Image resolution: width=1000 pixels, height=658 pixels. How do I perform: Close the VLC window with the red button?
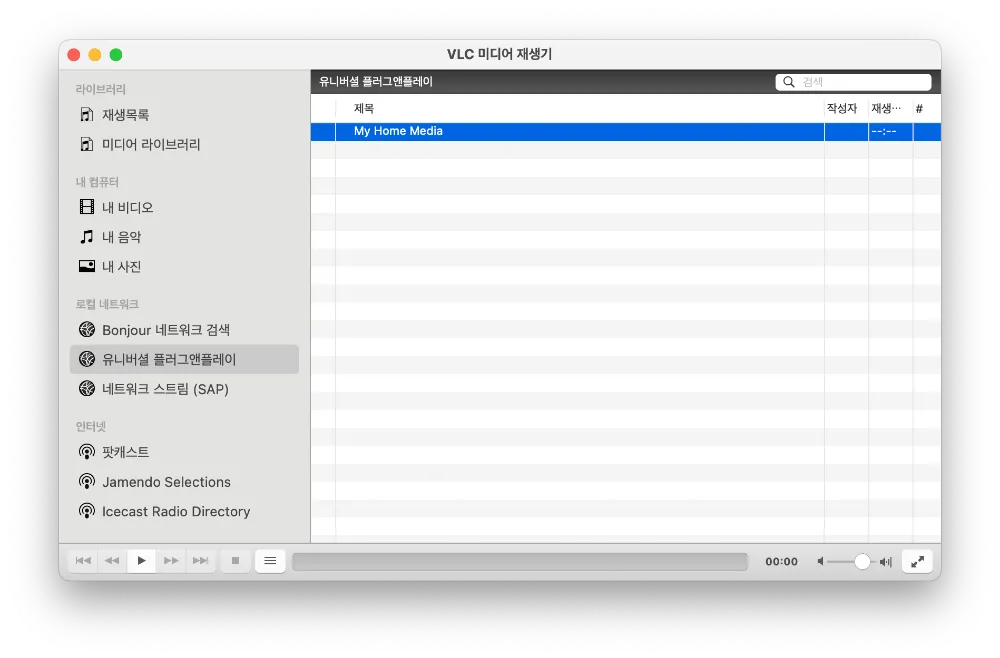pos(74,55)
